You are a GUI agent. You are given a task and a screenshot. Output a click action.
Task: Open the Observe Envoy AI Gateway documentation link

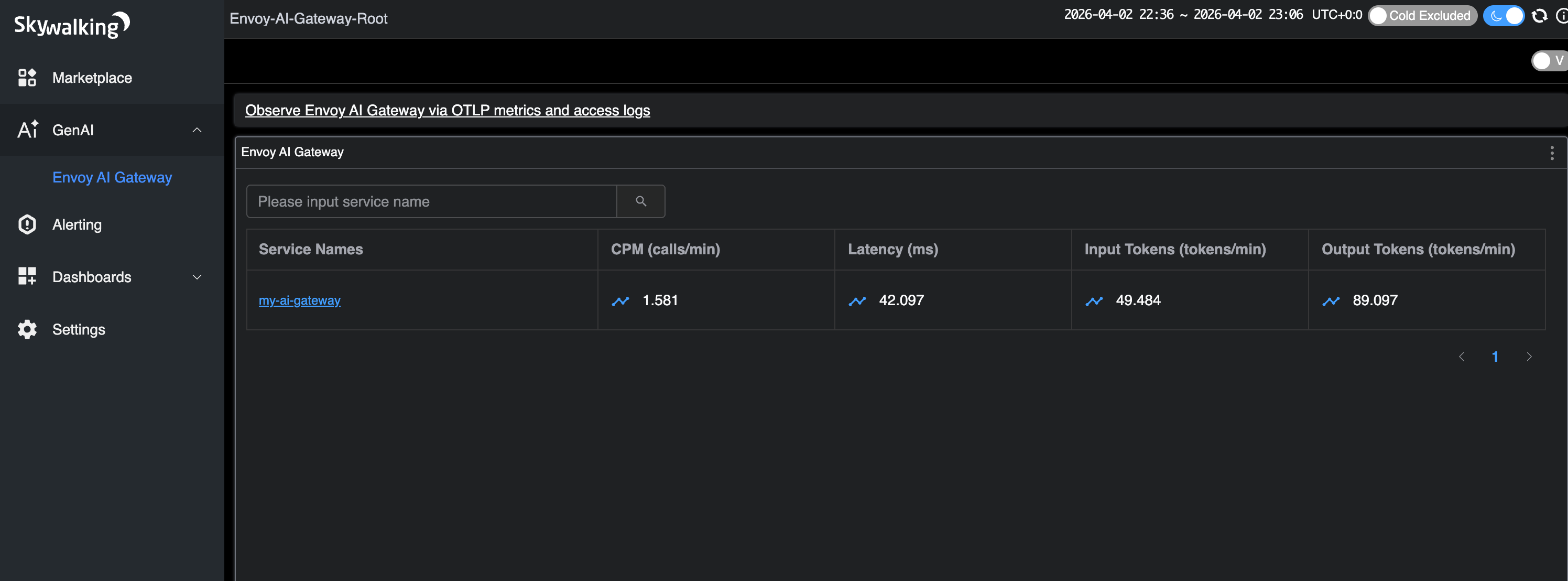point(448,110)
